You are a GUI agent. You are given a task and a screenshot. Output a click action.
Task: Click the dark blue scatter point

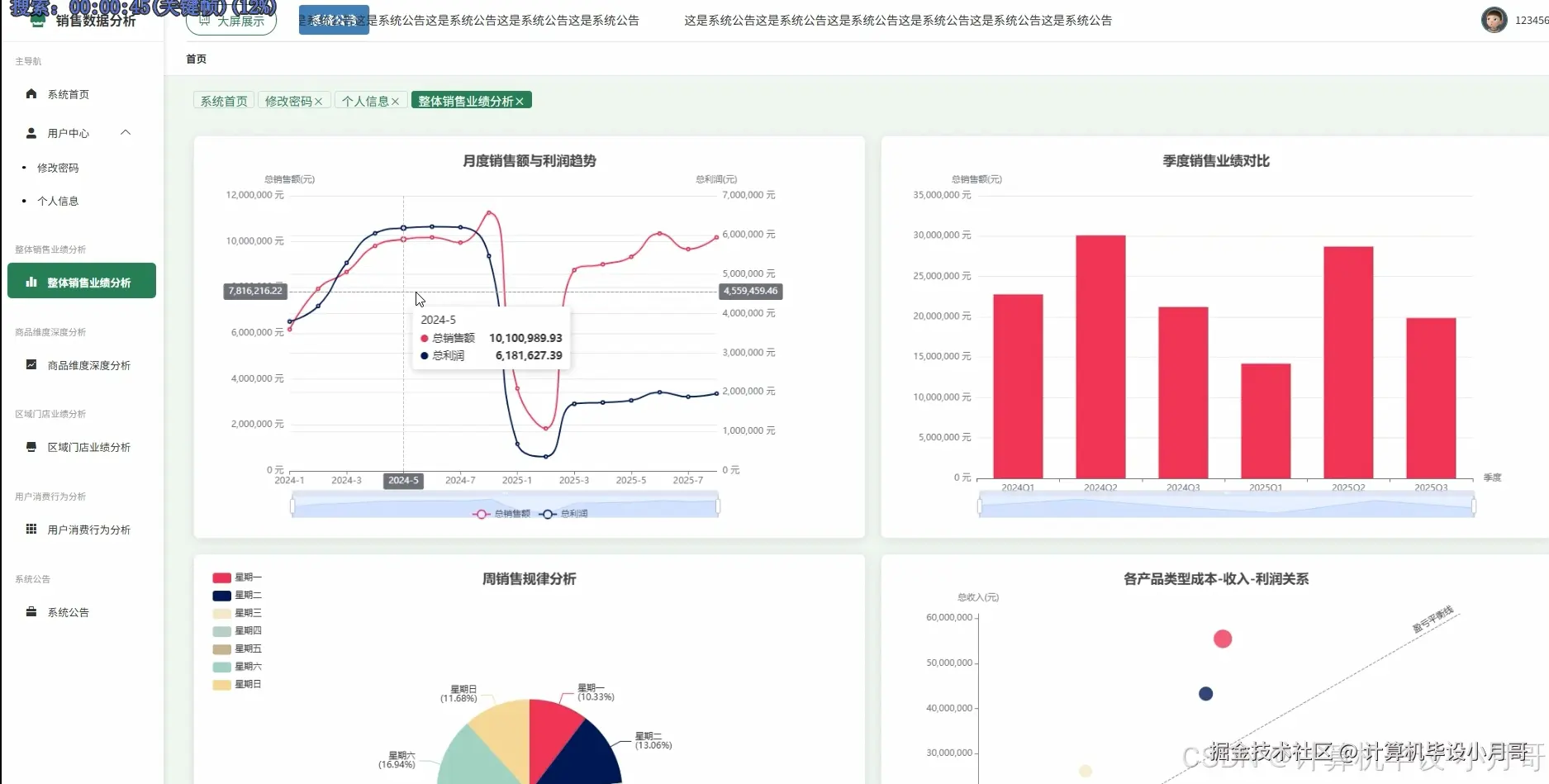point(1205,693)
